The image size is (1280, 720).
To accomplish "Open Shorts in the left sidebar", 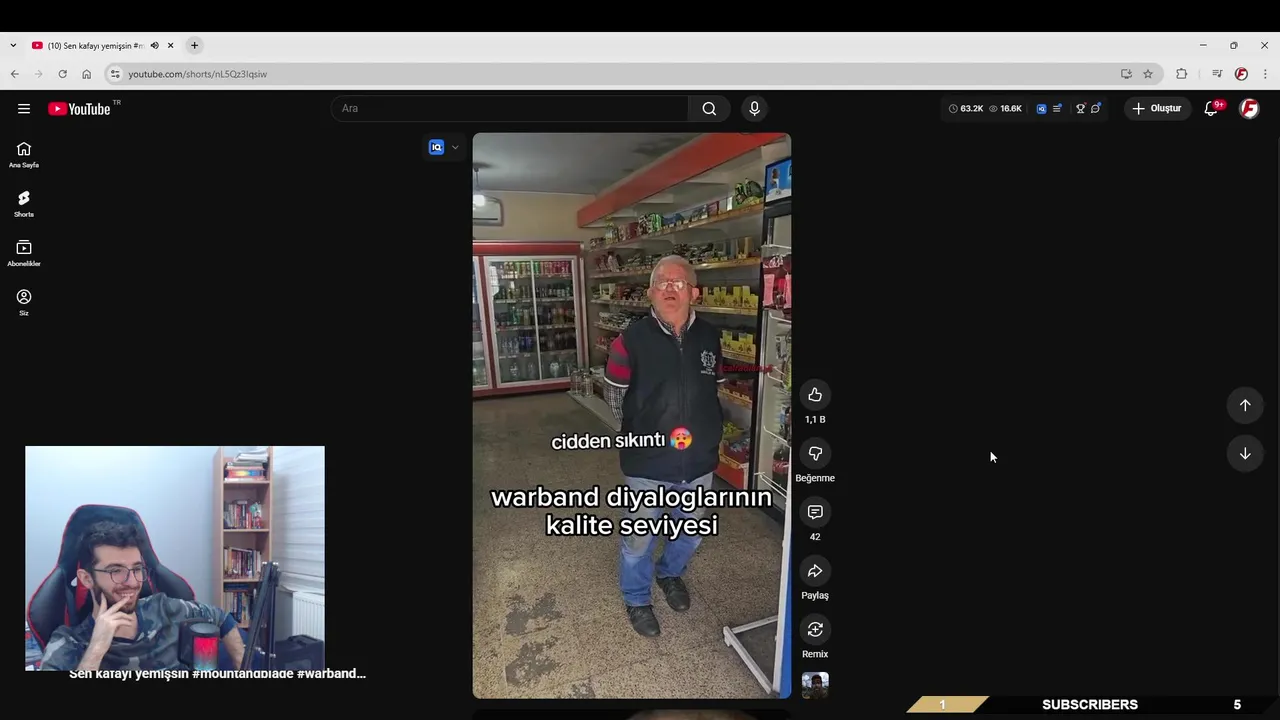I will [24, 204].
